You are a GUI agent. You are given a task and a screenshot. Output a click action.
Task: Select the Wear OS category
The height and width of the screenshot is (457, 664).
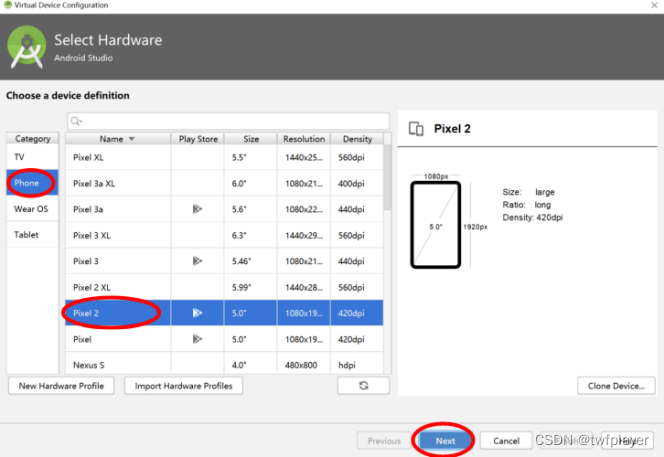tap(32, 209)
